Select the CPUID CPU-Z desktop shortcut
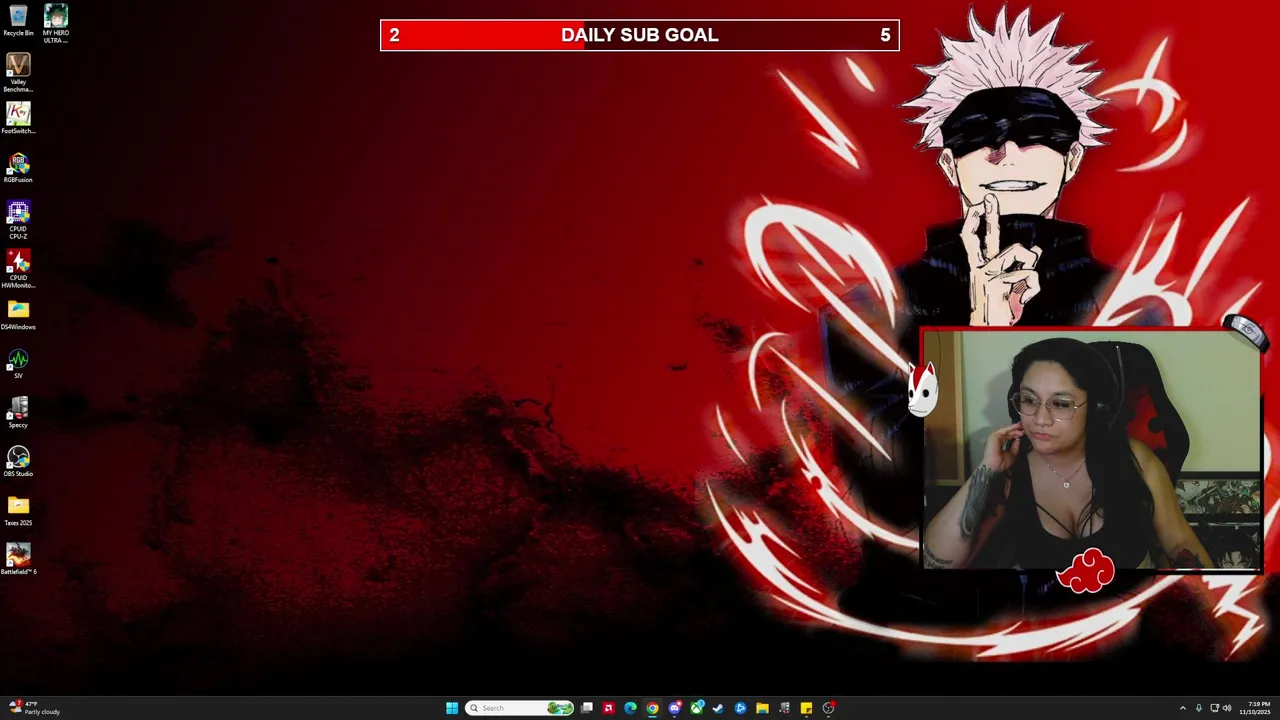1280x720 pixels. [18, 220]
